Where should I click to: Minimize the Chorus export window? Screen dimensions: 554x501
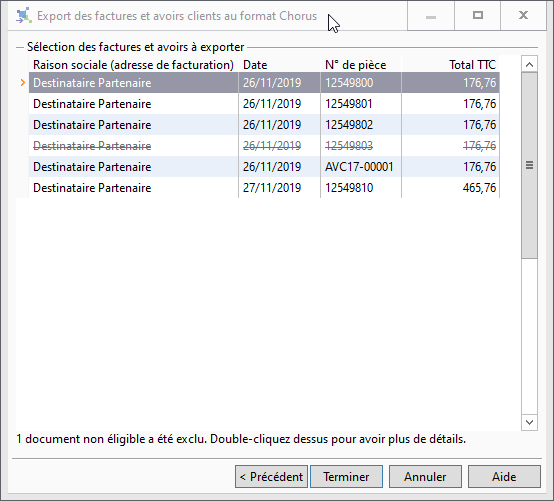(x=431, y=16)
